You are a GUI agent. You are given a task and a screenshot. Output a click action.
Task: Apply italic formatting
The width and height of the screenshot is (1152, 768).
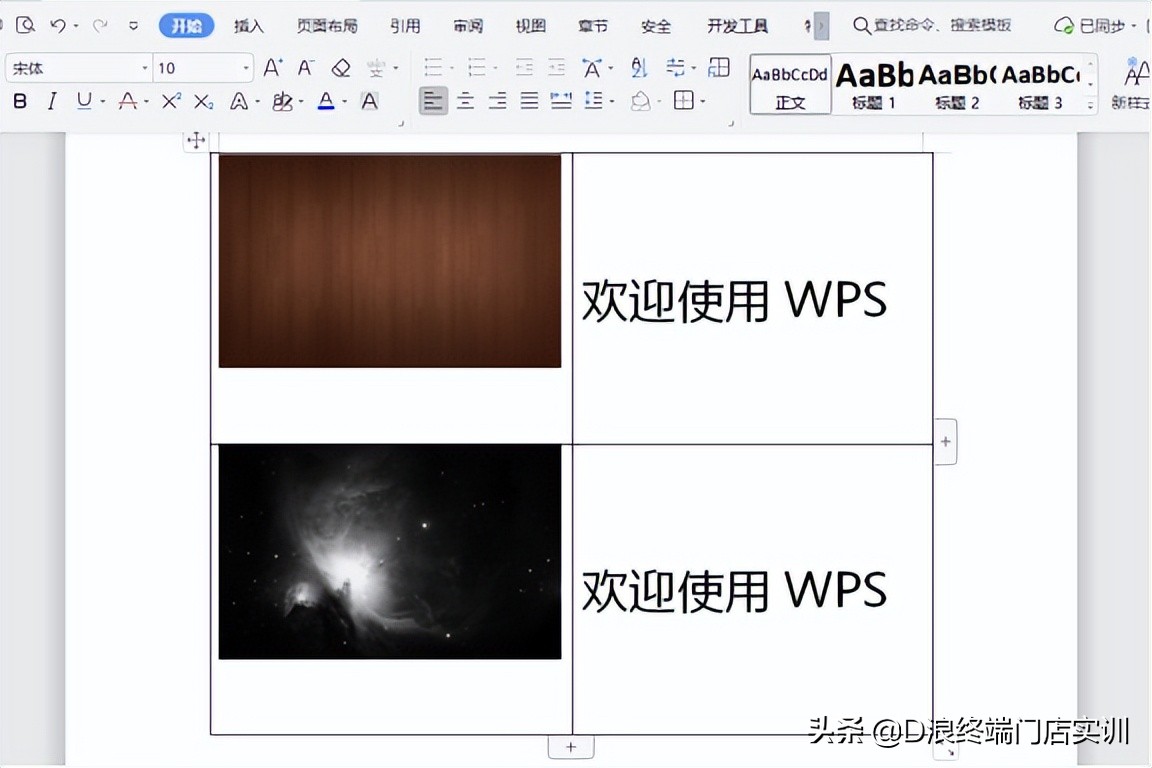[52, 101]
